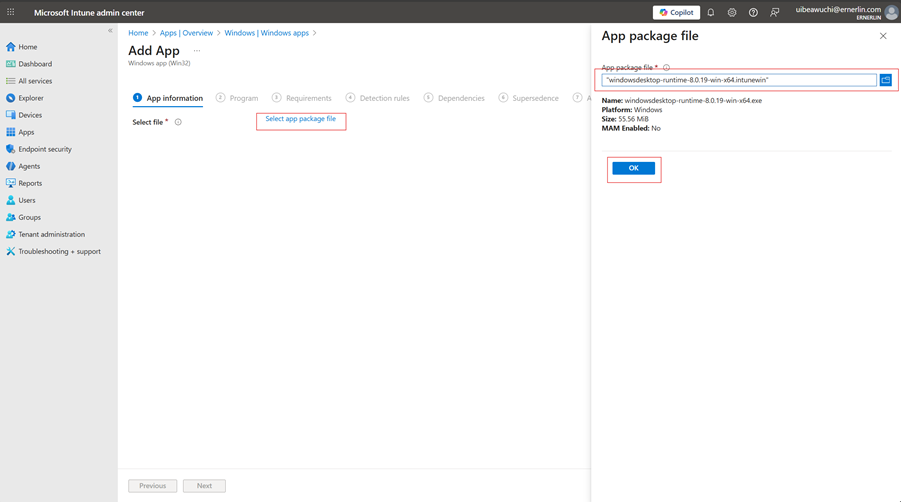Click the Windows | Windows apps breadcrumb
The width and height of the screenshot is (901, 502).
(x=267, y=33)
